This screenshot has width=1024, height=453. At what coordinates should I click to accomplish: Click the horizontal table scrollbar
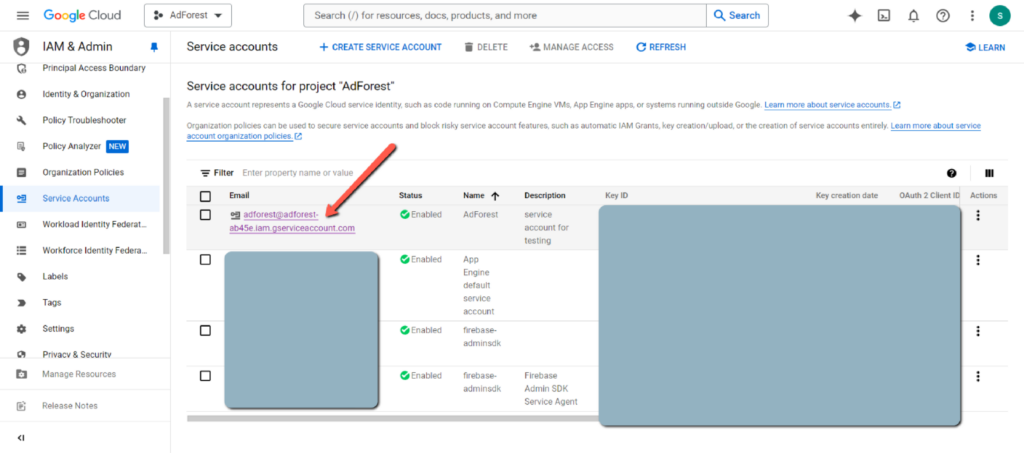[392, 418]
